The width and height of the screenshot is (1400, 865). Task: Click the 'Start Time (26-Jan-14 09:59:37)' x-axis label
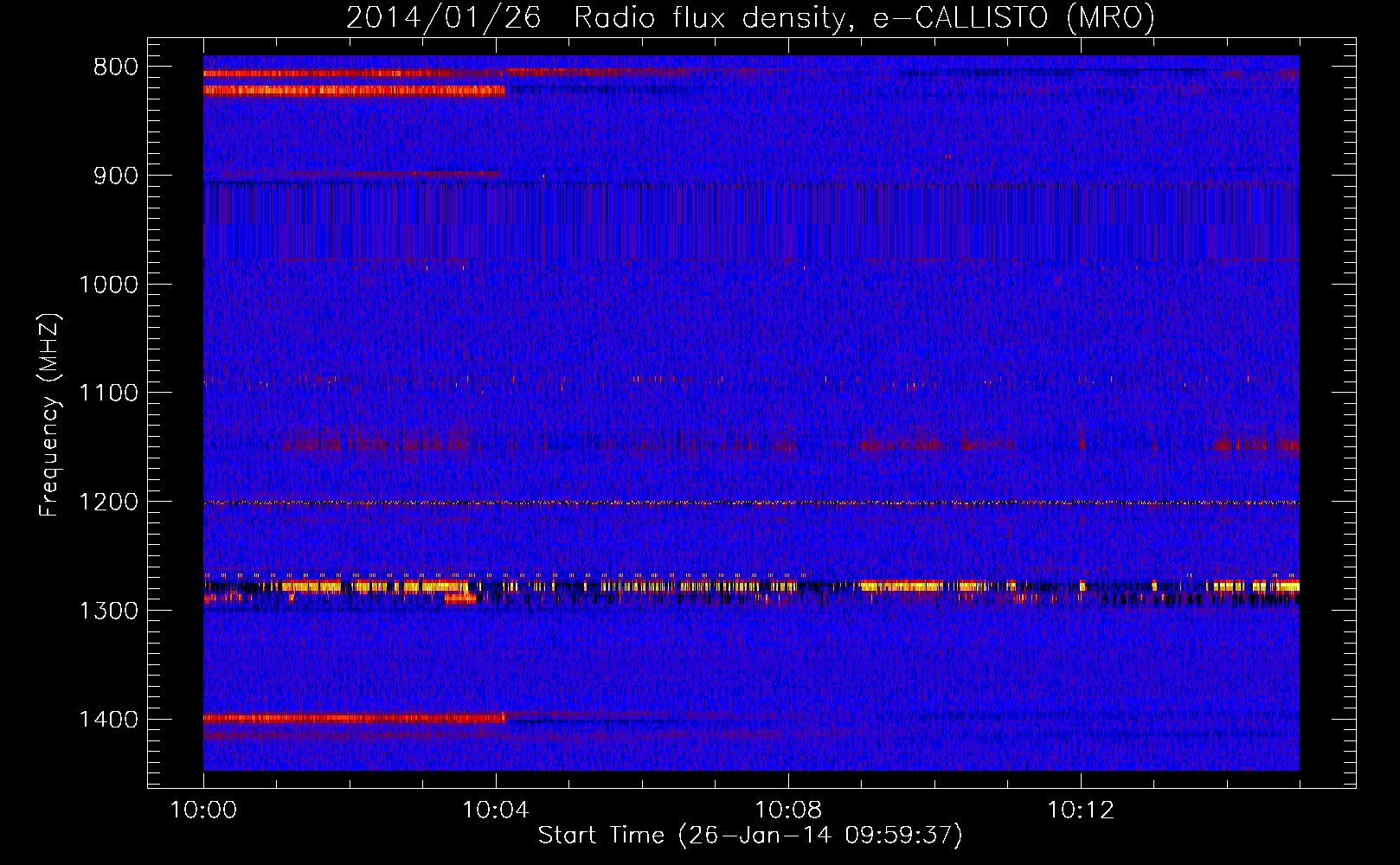[x=750, y=836]
